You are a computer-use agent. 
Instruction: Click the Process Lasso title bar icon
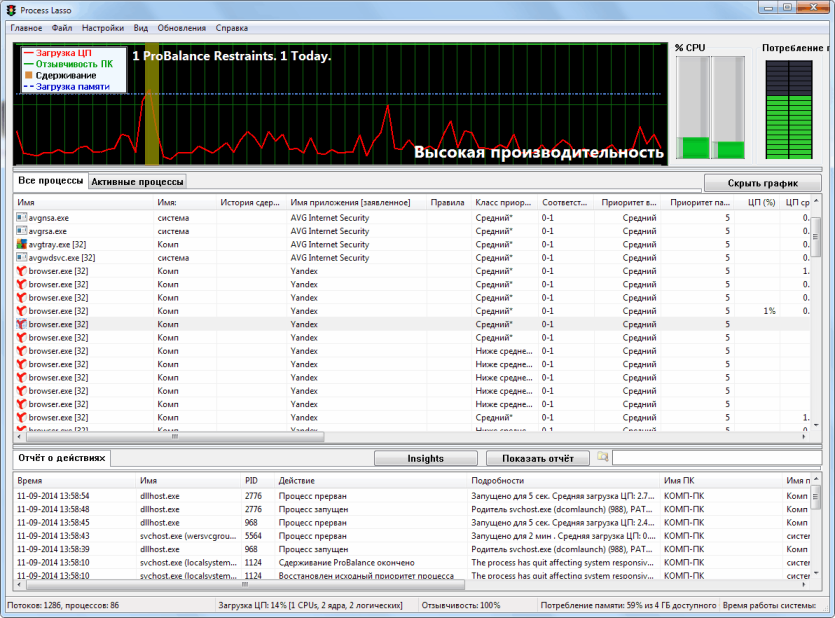point(11,10)
